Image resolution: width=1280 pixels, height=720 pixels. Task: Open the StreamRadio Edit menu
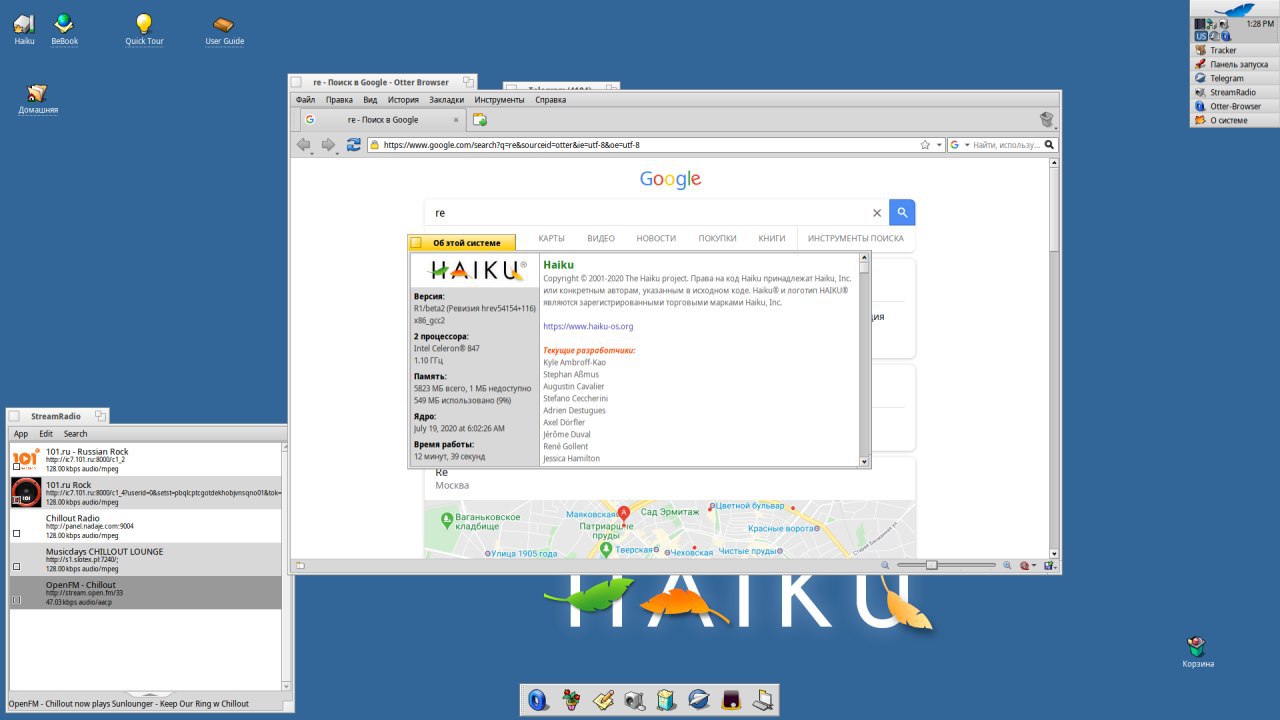tap(46, 434)
